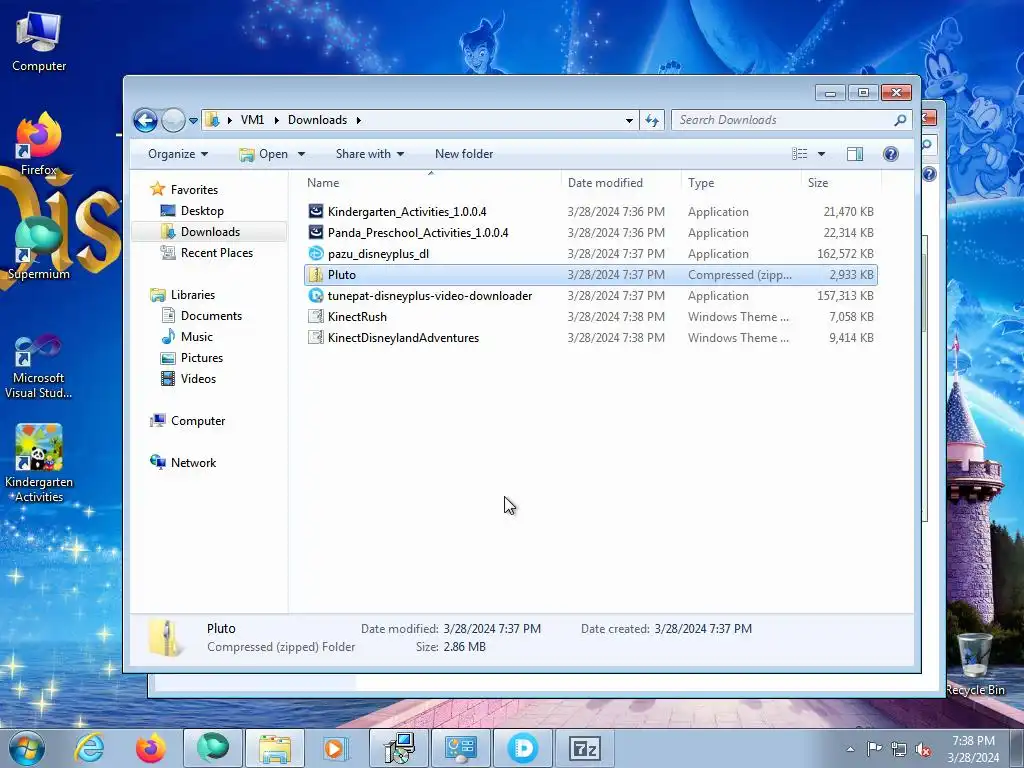This screenshot has height=768, width=1024.
Task: Toggle the preview pane icon
Action: pos(854,154)
